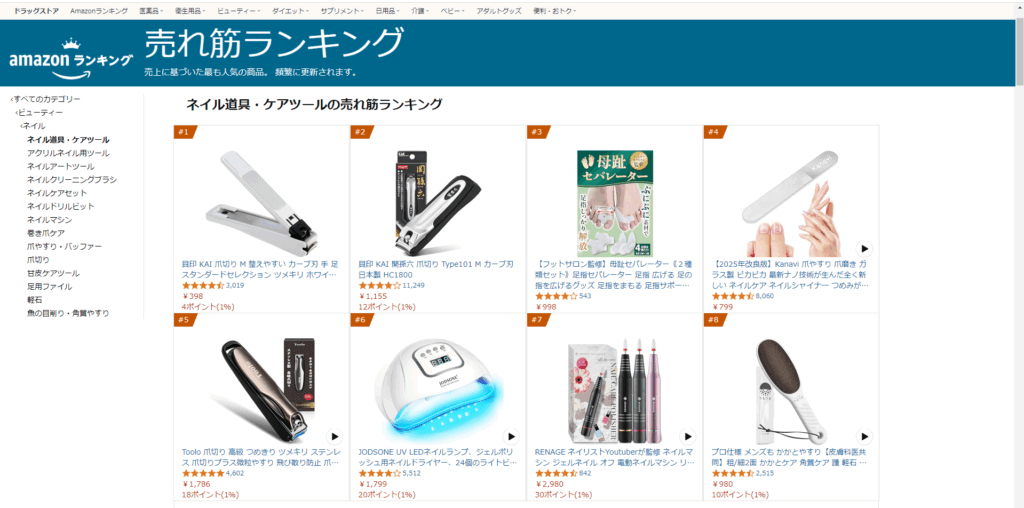The image size is (1024, 508).
Task: Expand the 医薬品 dropdown menu
Action: (x=153, y=11)
